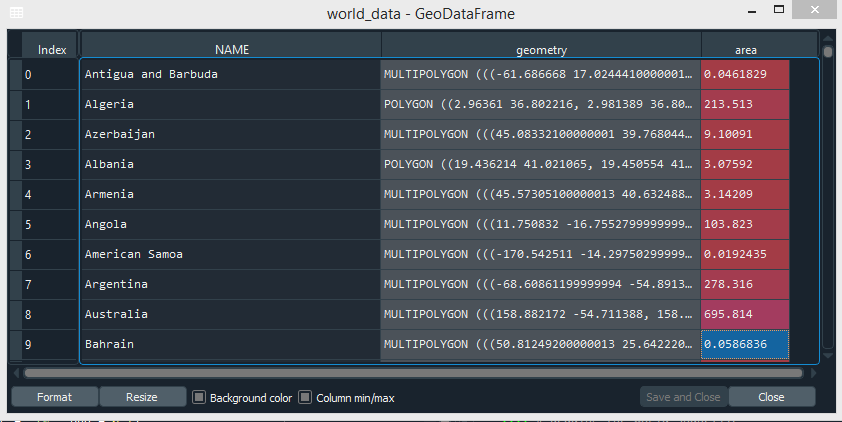
Task: Select row index 0
Action: [x=49, y=75]
